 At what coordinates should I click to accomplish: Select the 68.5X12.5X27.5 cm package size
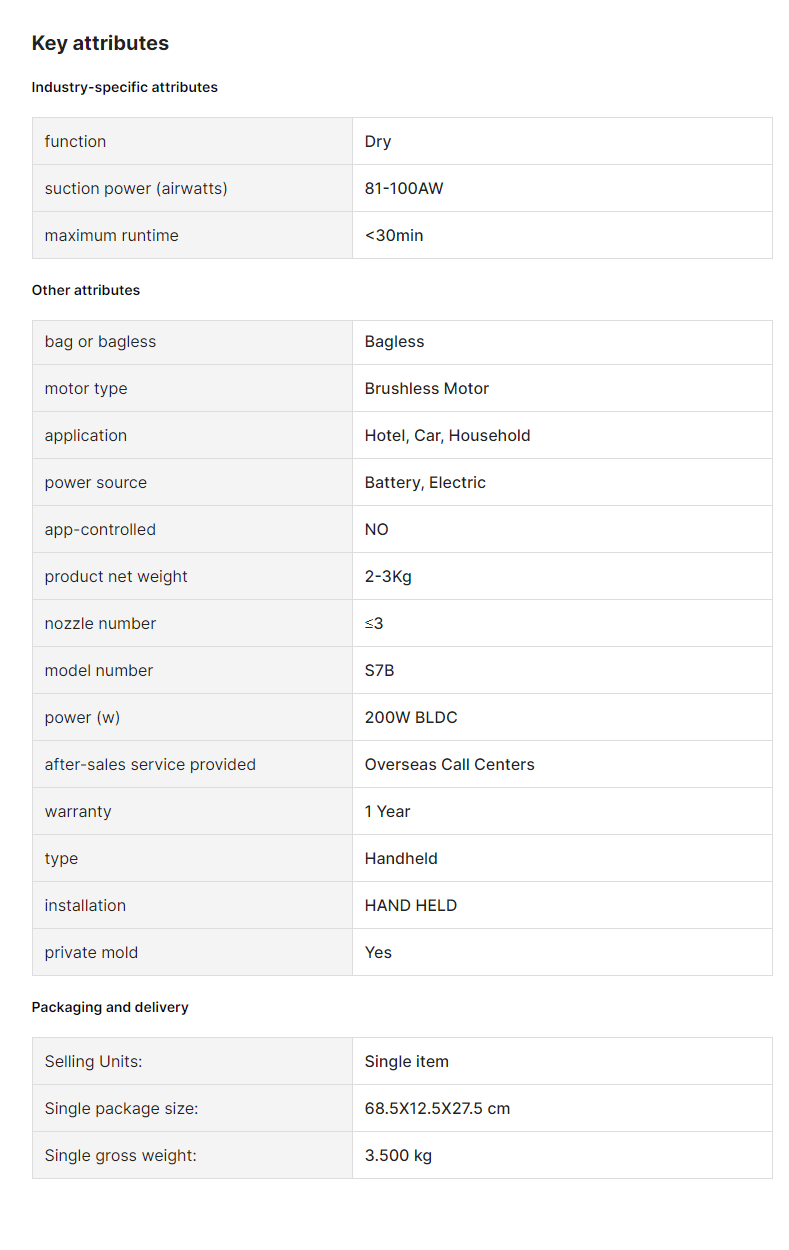click(x=438, y=1108)
